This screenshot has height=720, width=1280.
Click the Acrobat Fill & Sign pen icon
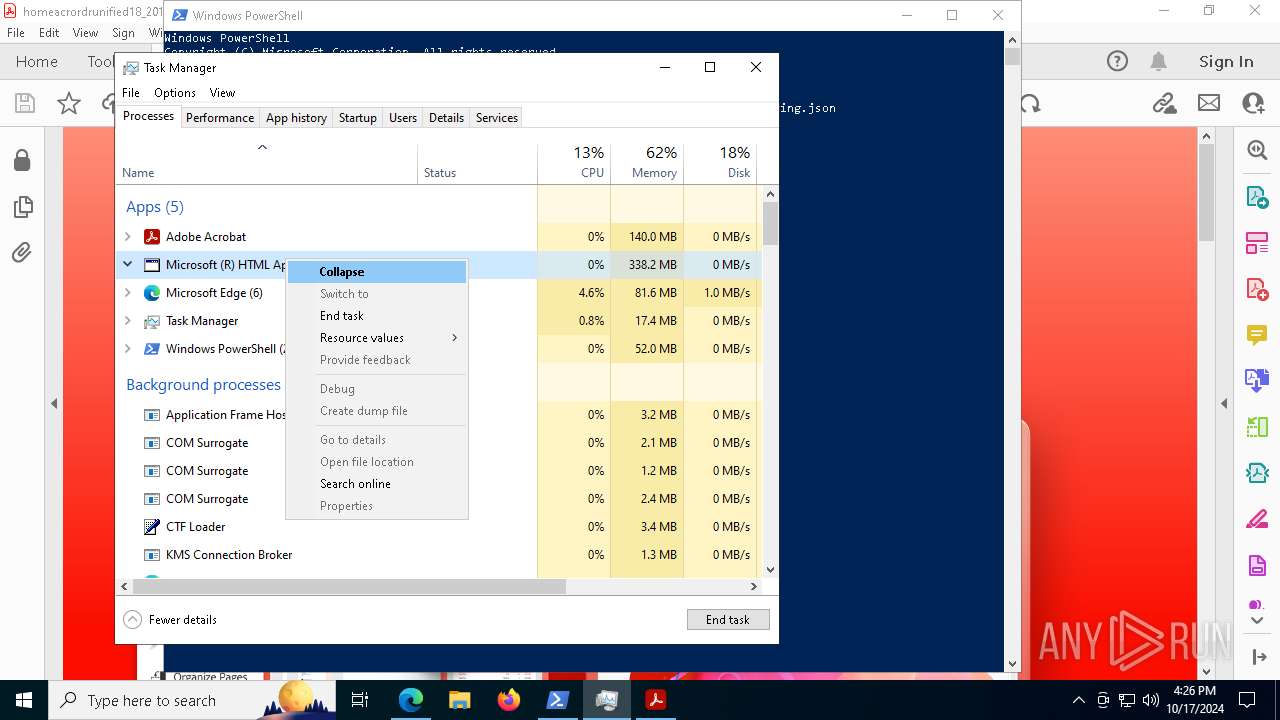[1257, 520]
